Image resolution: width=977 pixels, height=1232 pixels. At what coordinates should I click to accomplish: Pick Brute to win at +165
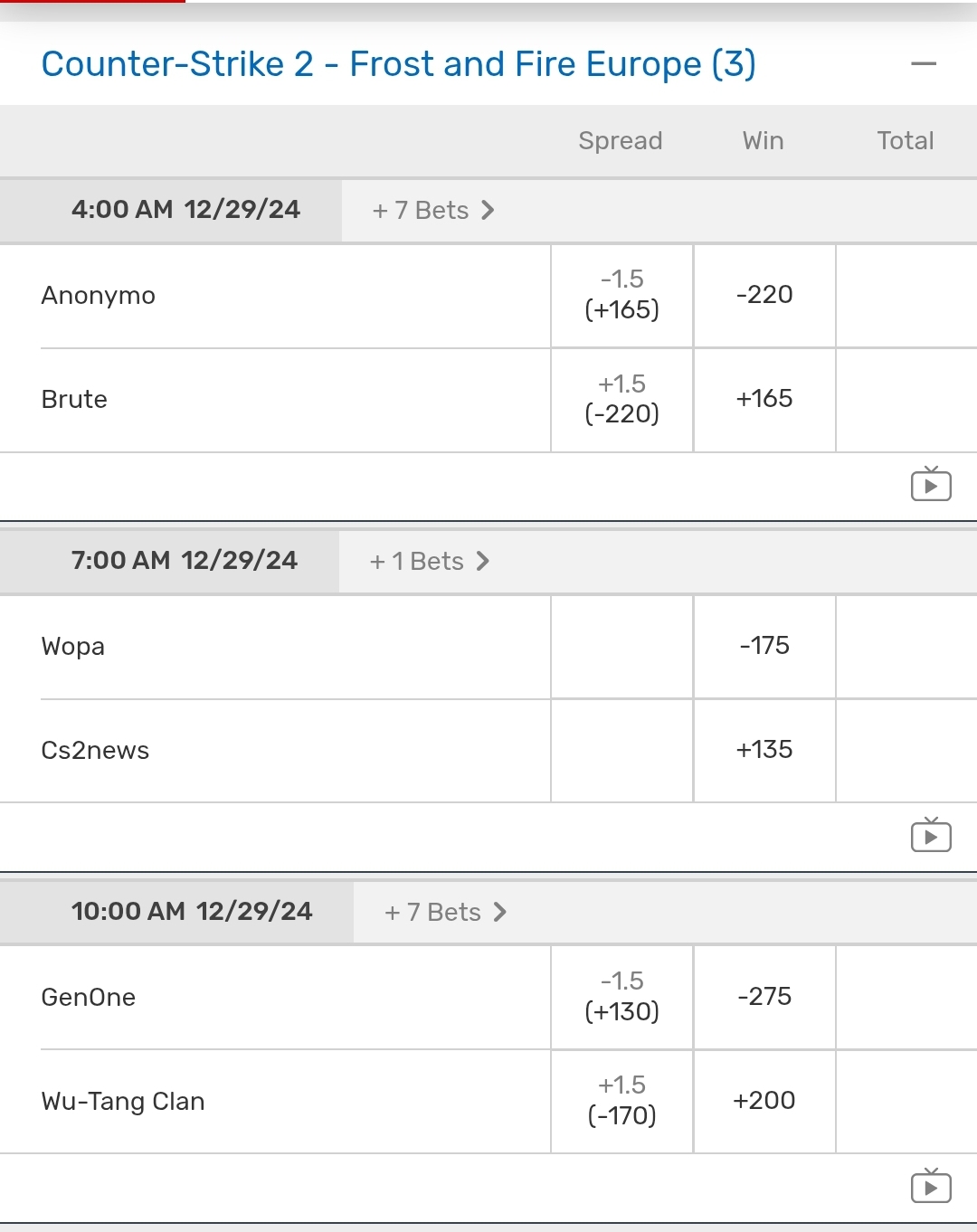click(x=764, y=399)
